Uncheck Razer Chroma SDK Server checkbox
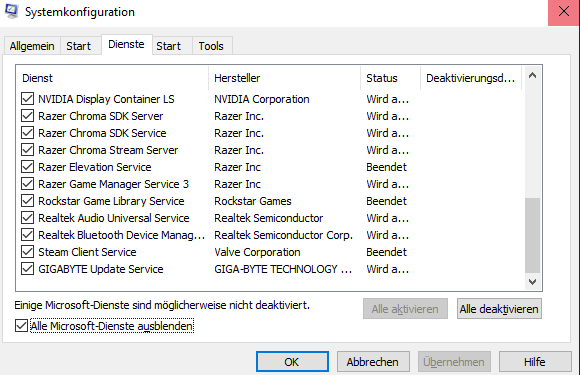This screenshot has width=580, height=375. 28,116
